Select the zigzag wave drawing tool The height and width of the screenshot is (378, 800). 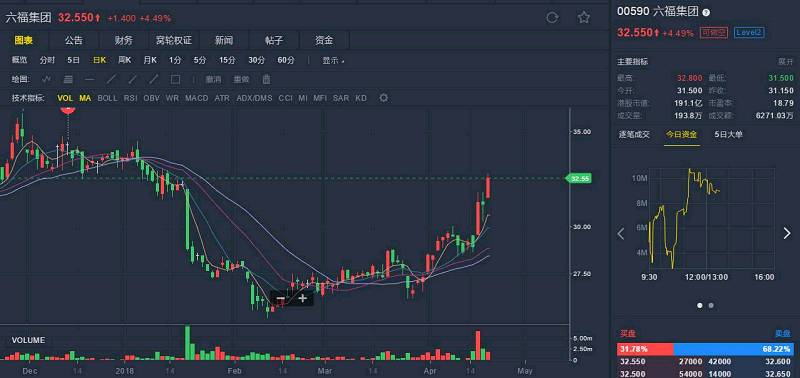[46, 79]
